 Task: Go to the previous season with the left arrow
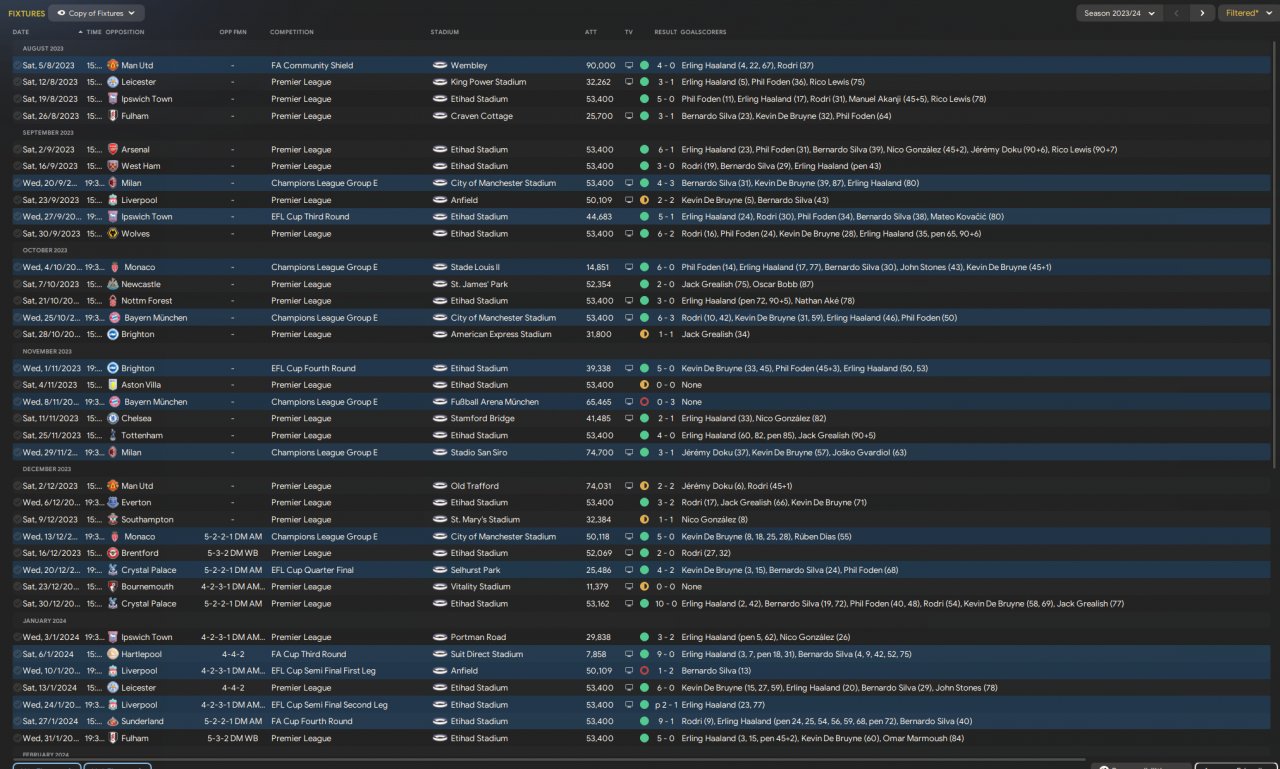click(1177, 13)
